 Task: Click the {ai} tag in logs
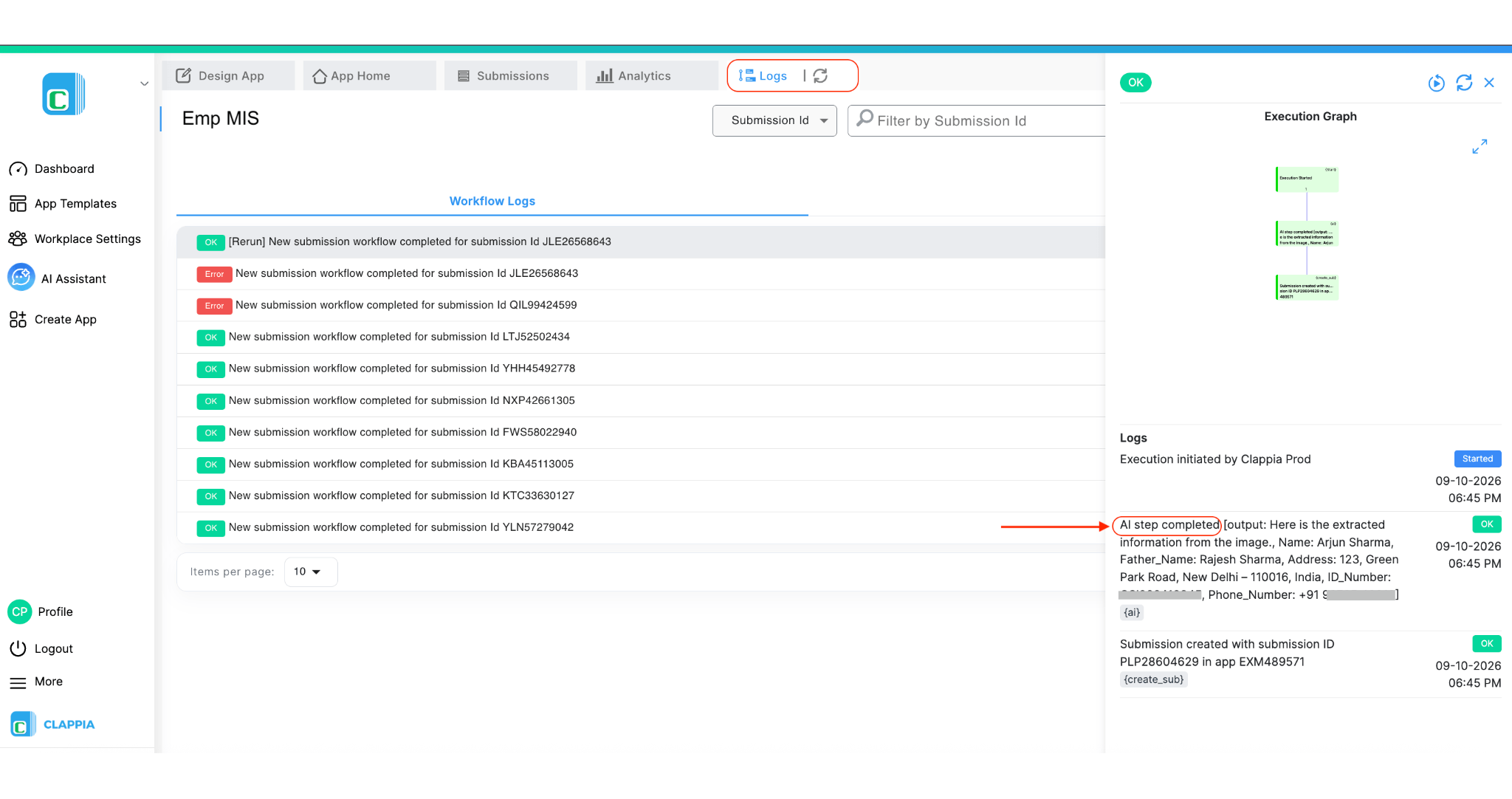click(x=1132, y=613)
